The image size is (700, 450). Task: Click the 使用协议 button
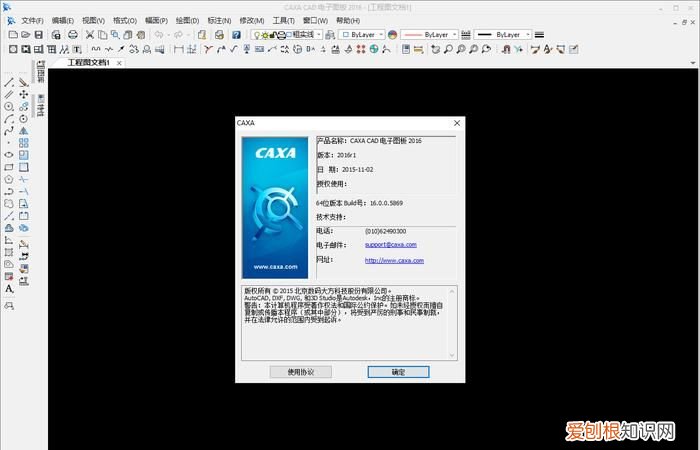300,372
